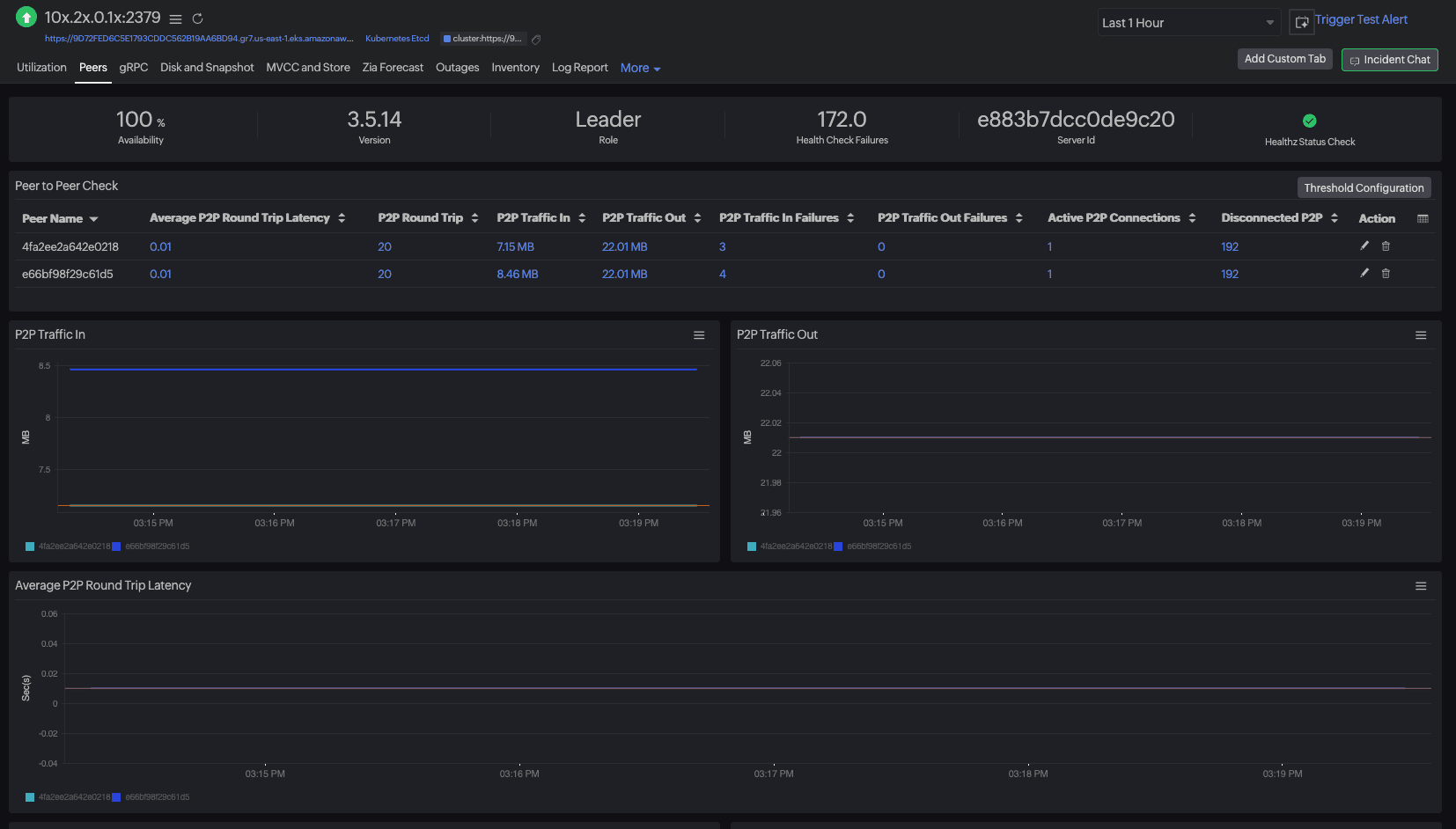Viewport: 1456px width, 829px height.
Task: Delete the e66bf98f29c61d5 peer row
Action: point(1386,274)
